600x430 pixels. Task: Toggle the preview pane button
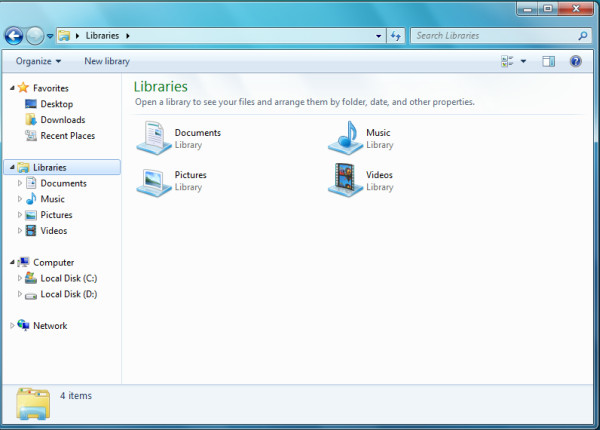pos(548,61)
